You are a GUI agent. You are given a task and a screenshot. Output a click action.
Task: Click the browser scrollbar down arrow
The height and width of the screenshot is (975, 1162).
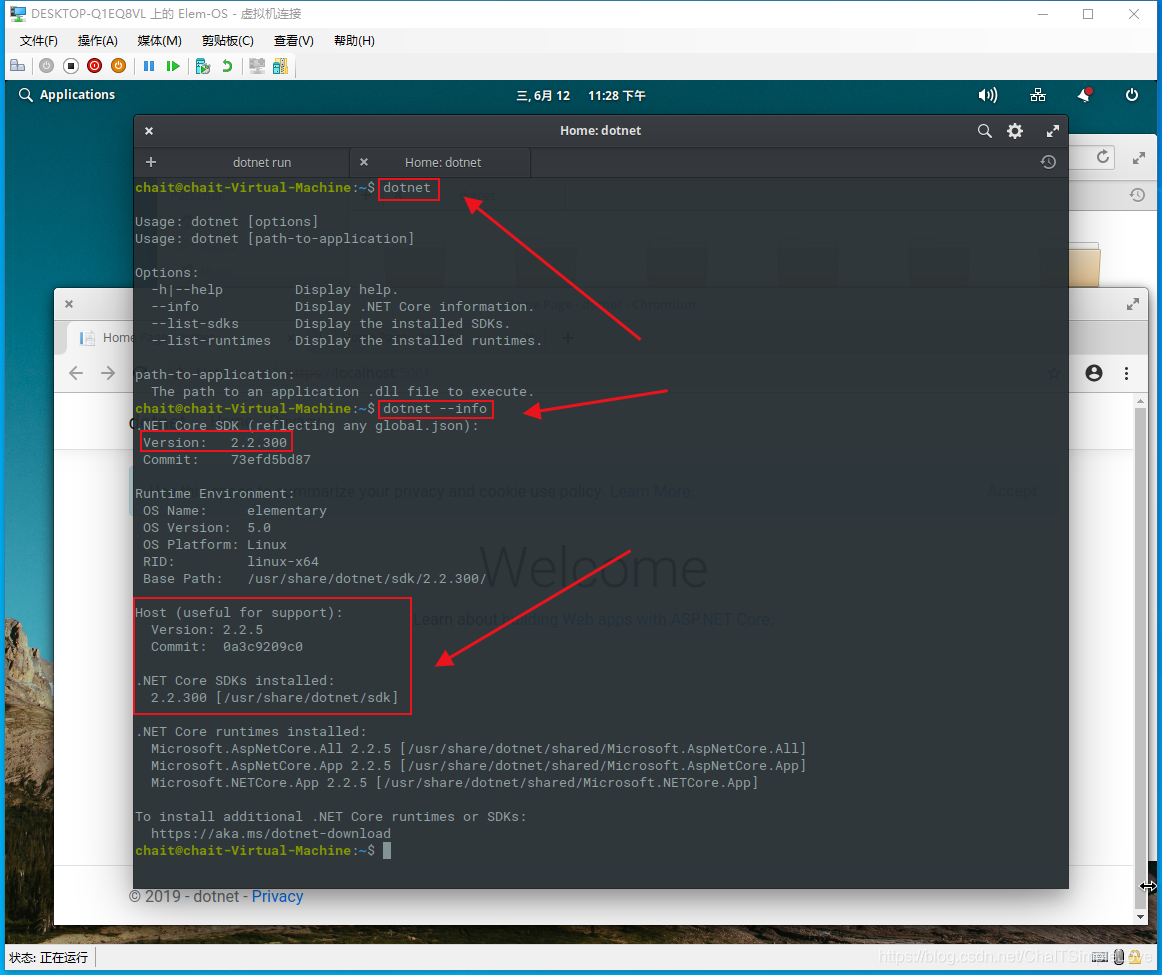(x=1140, y=917)
